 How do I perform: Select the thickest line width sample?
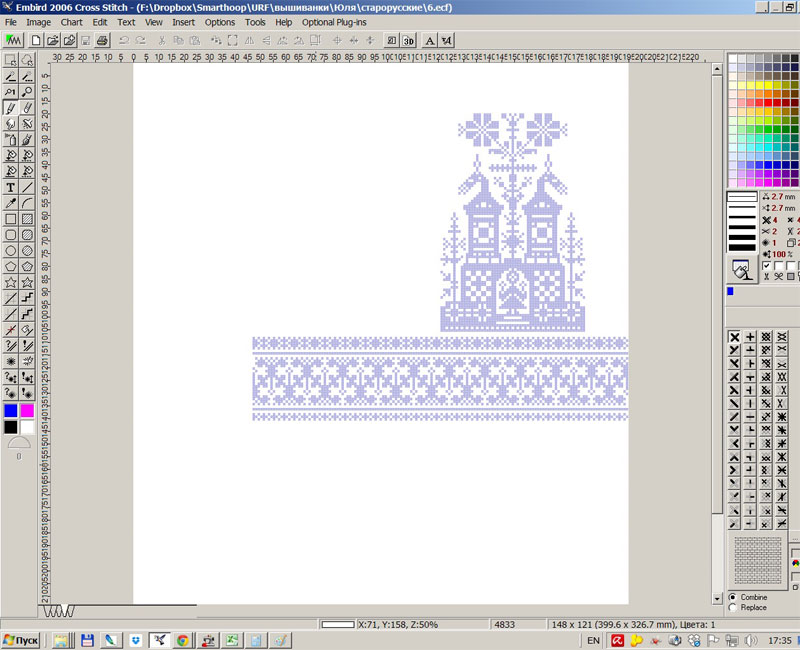pos(742,246)
